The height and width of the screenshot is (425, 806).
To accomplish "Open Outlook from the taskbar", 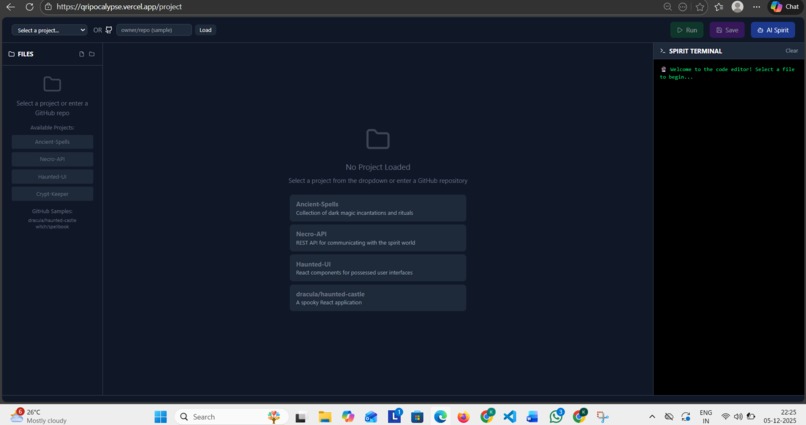I will pos(371,417).
